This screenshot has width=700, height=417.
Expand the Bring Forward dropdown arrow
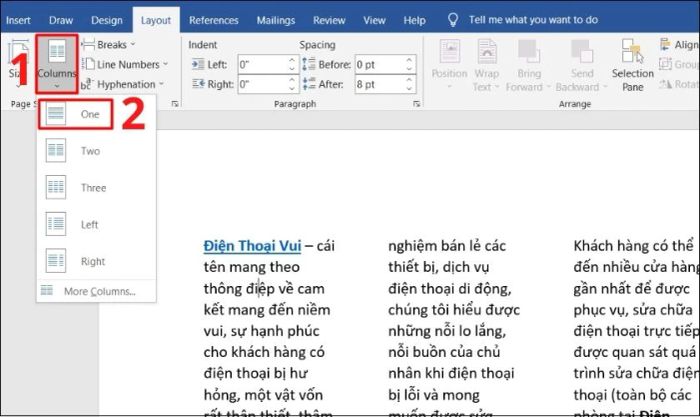tap(548, 87)
